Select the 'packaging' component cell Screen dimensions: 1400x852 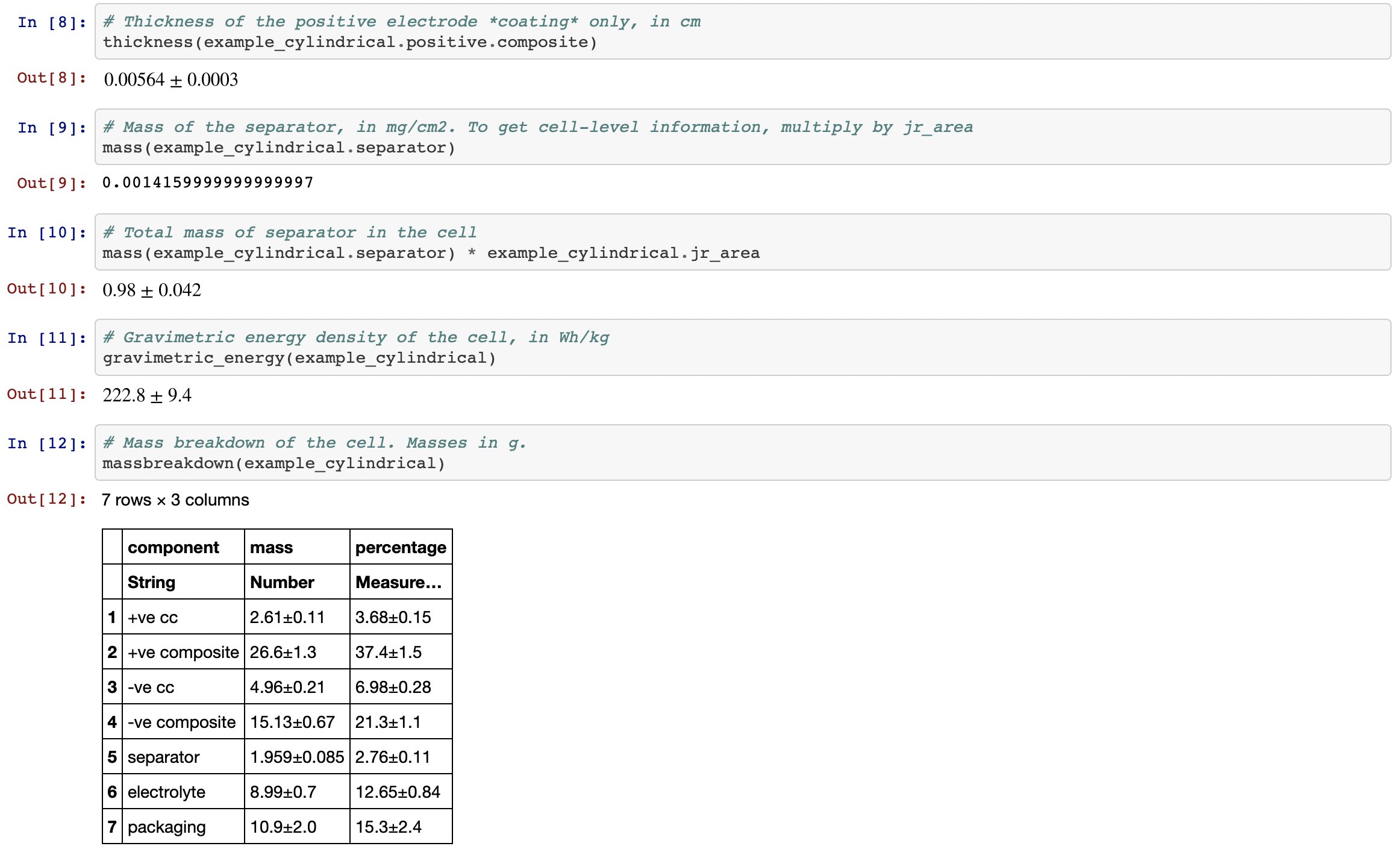coord(183,827)
